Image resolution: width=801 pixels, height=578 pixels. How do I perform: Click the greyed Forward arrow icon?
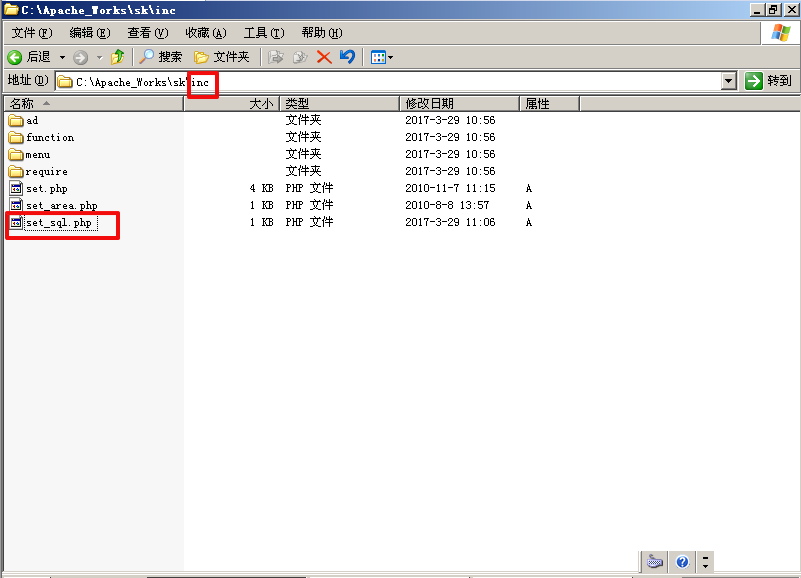pyautogui.click(x=80, y=57)
